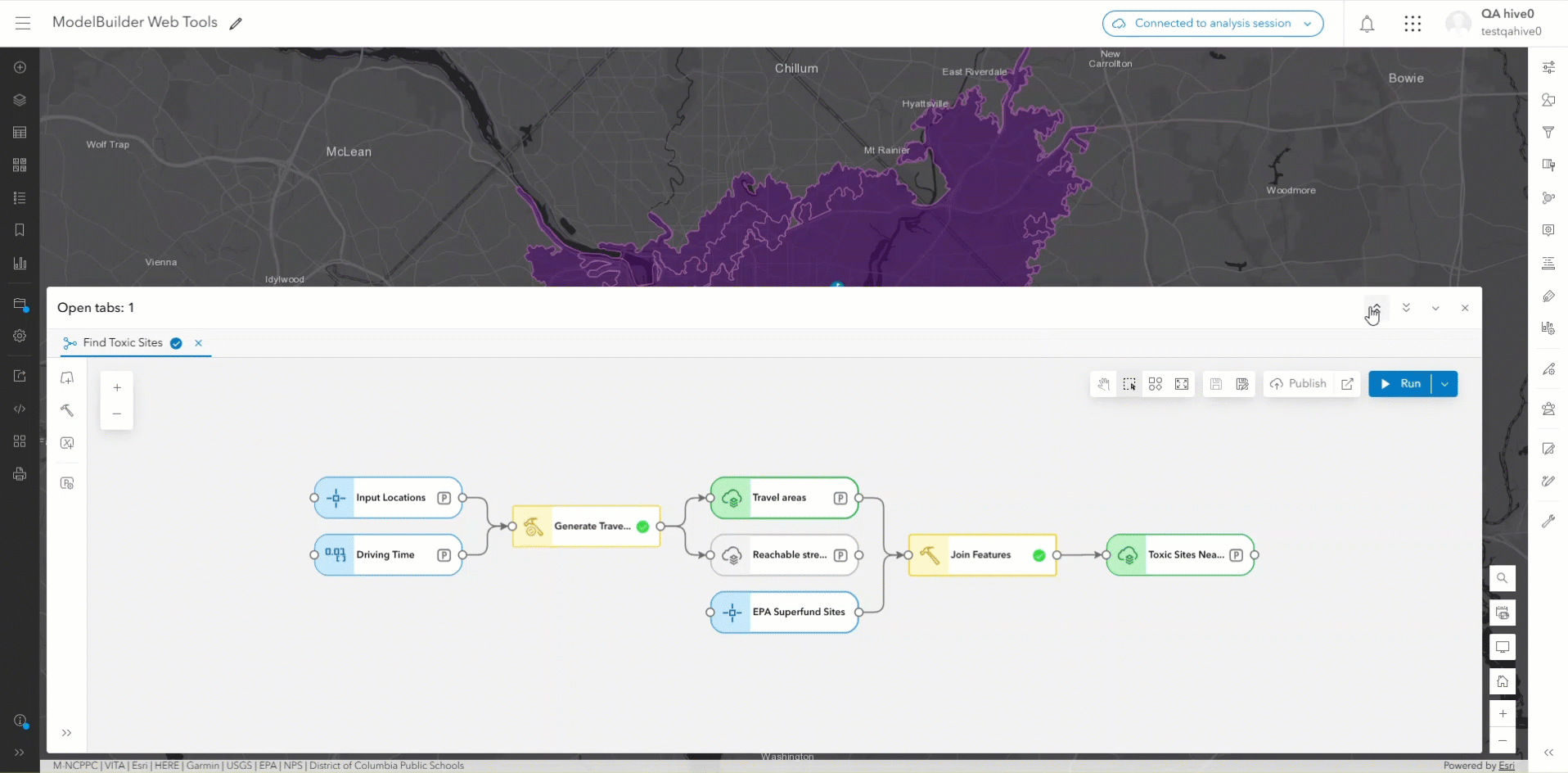
Task: Publish the model as a web tool
Action: pos(1300,383)
